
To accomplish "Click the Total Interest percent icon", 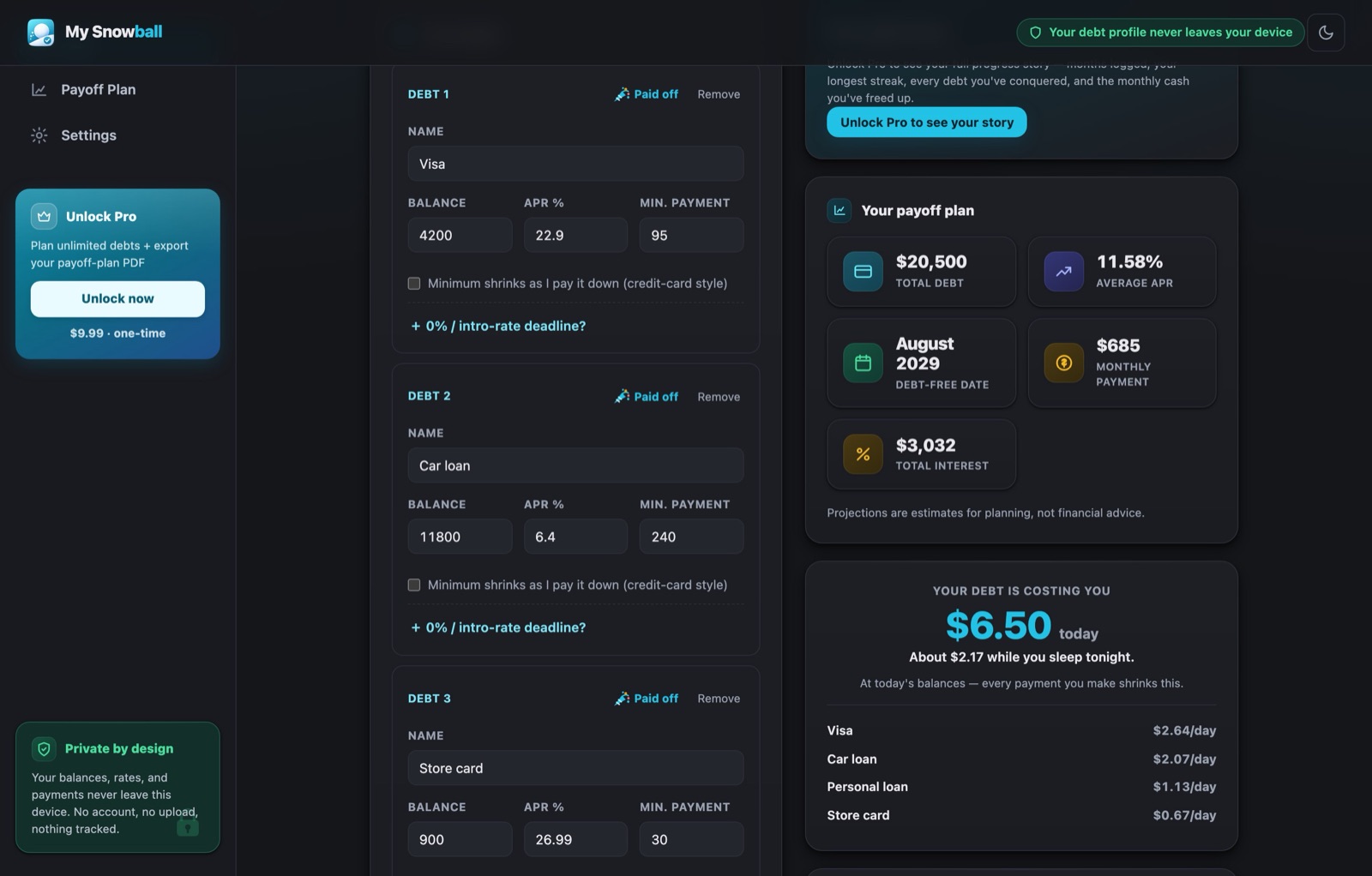I will point(863,454).
